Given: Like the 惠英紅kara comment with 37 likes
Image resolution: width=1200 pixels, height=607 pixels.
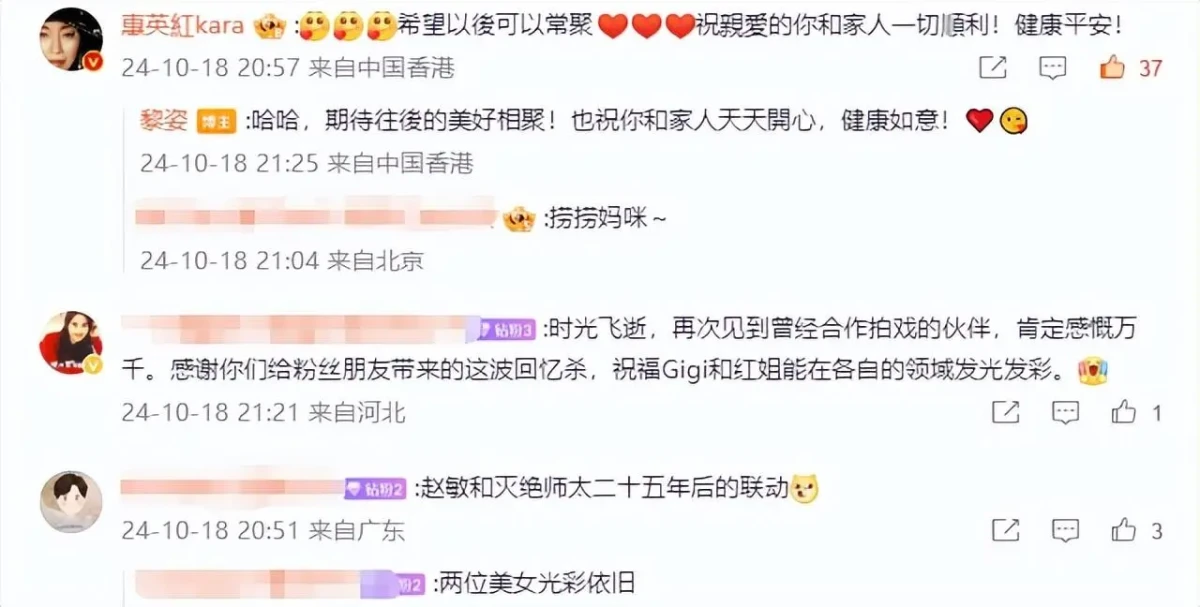Looking at the screenshot, I should (1114, 68).
